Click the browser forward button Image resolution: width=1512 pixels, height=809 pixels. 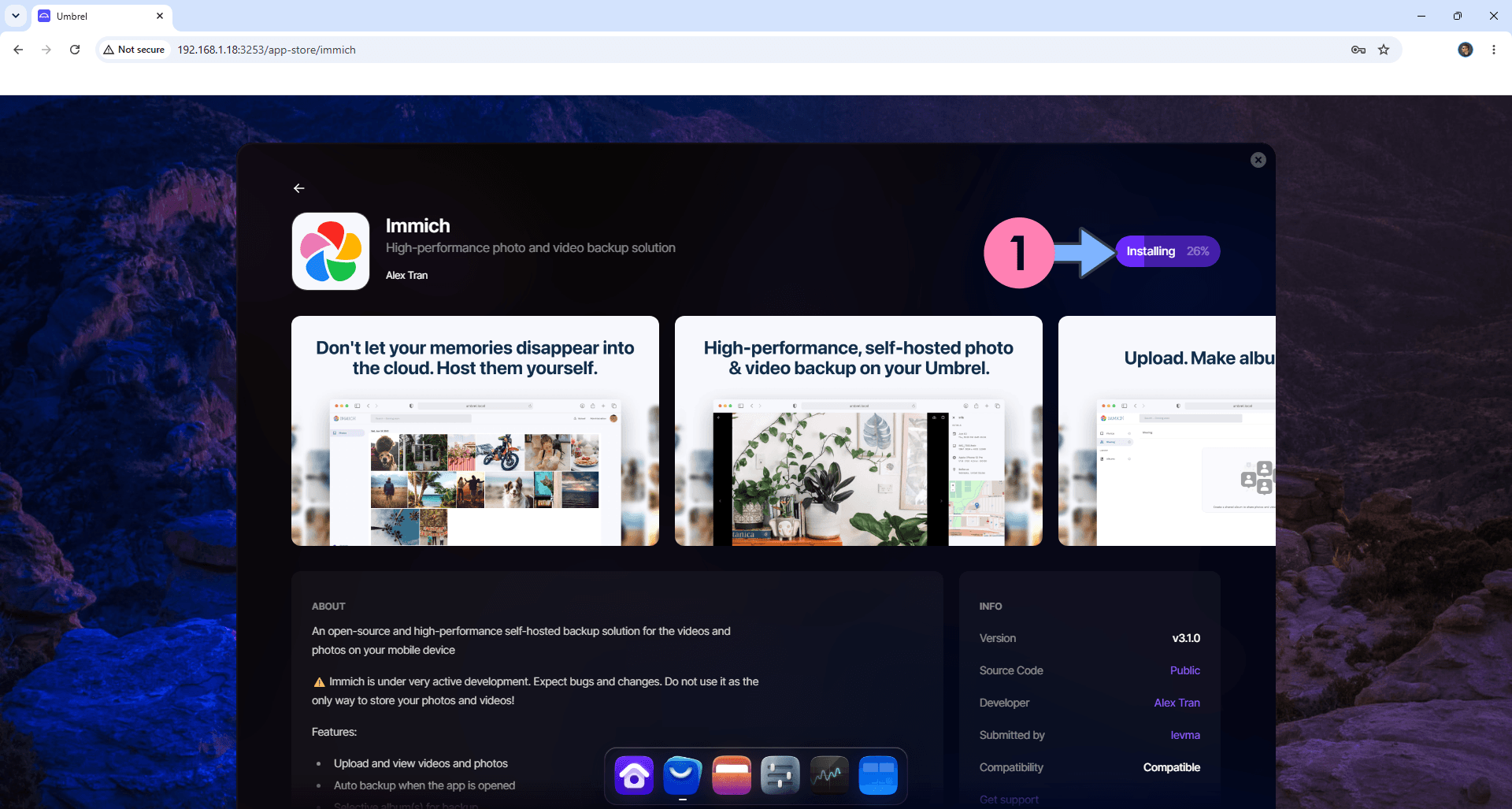[x=46, y=50]
